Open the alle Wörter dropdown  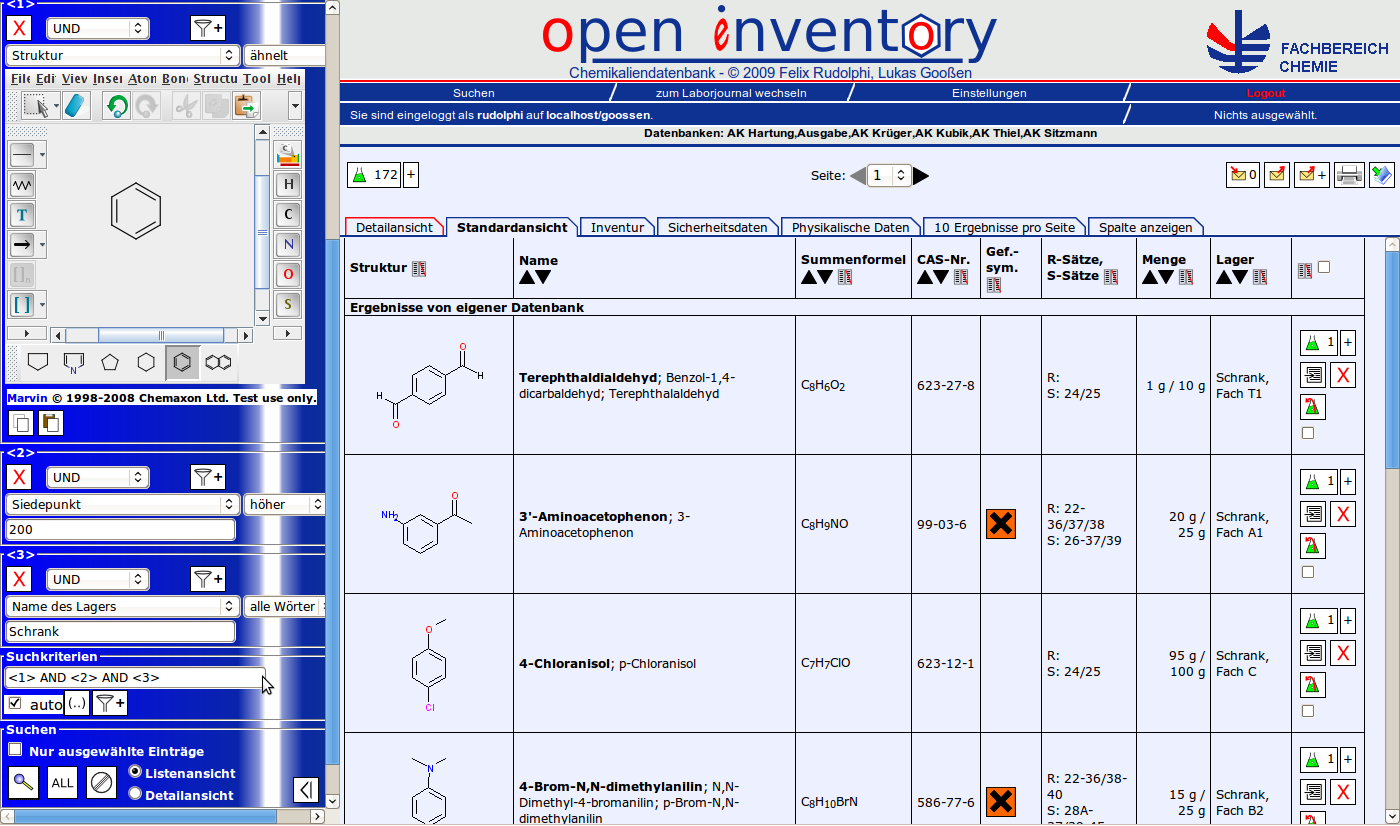coord(285,606)
